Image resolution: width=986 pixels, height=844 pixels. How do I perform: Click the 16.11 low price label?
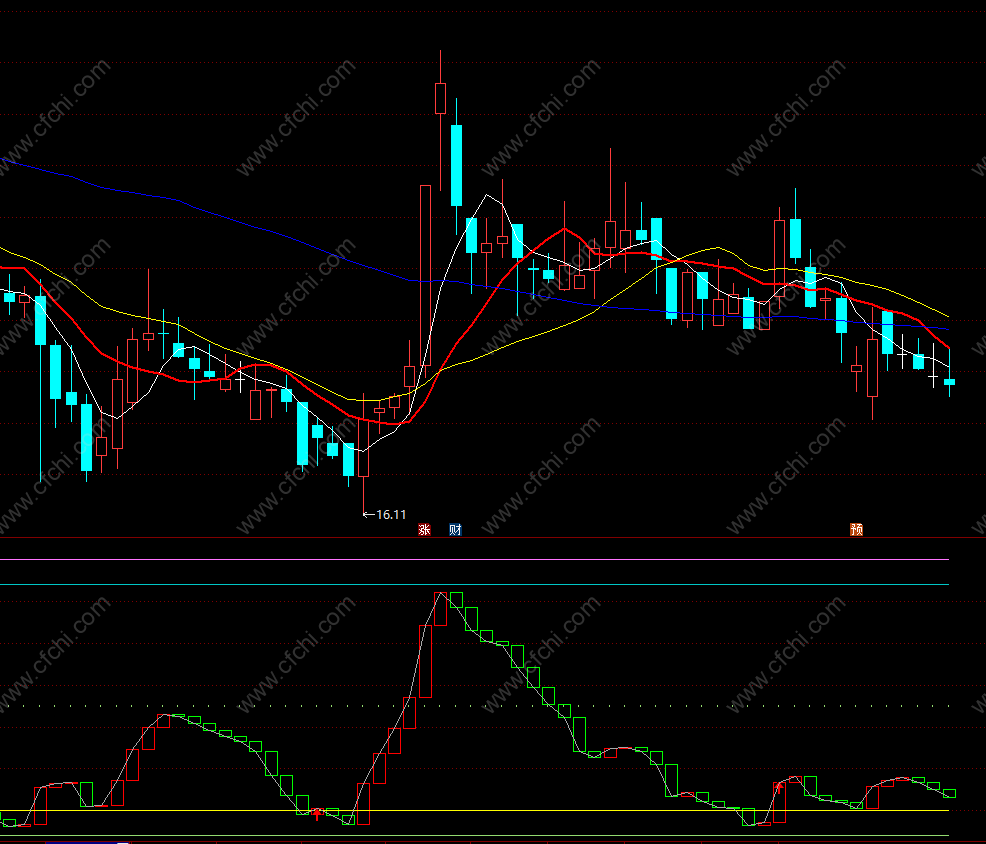tap(391, 514)
